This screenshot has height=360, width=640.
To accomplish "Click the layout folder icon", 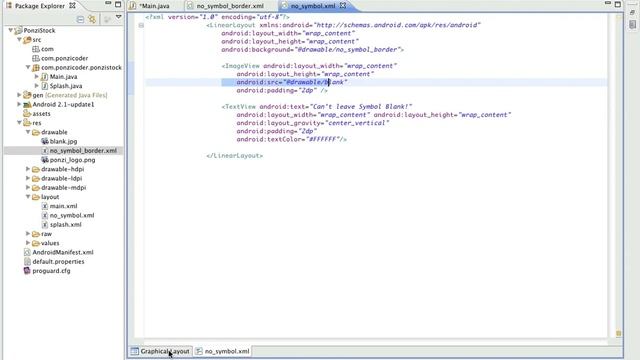I will pos(36,197).
